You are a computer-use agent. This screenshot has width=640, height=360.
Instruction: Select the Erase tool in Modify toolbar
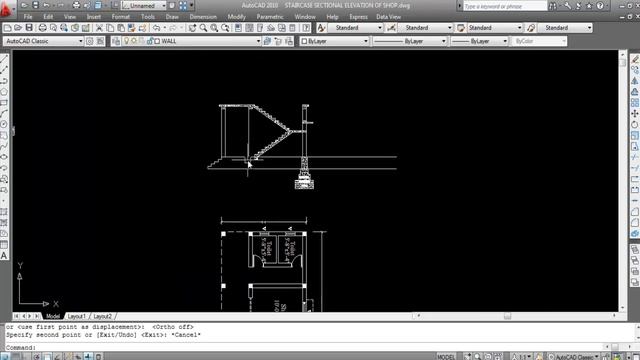[635, 59]
